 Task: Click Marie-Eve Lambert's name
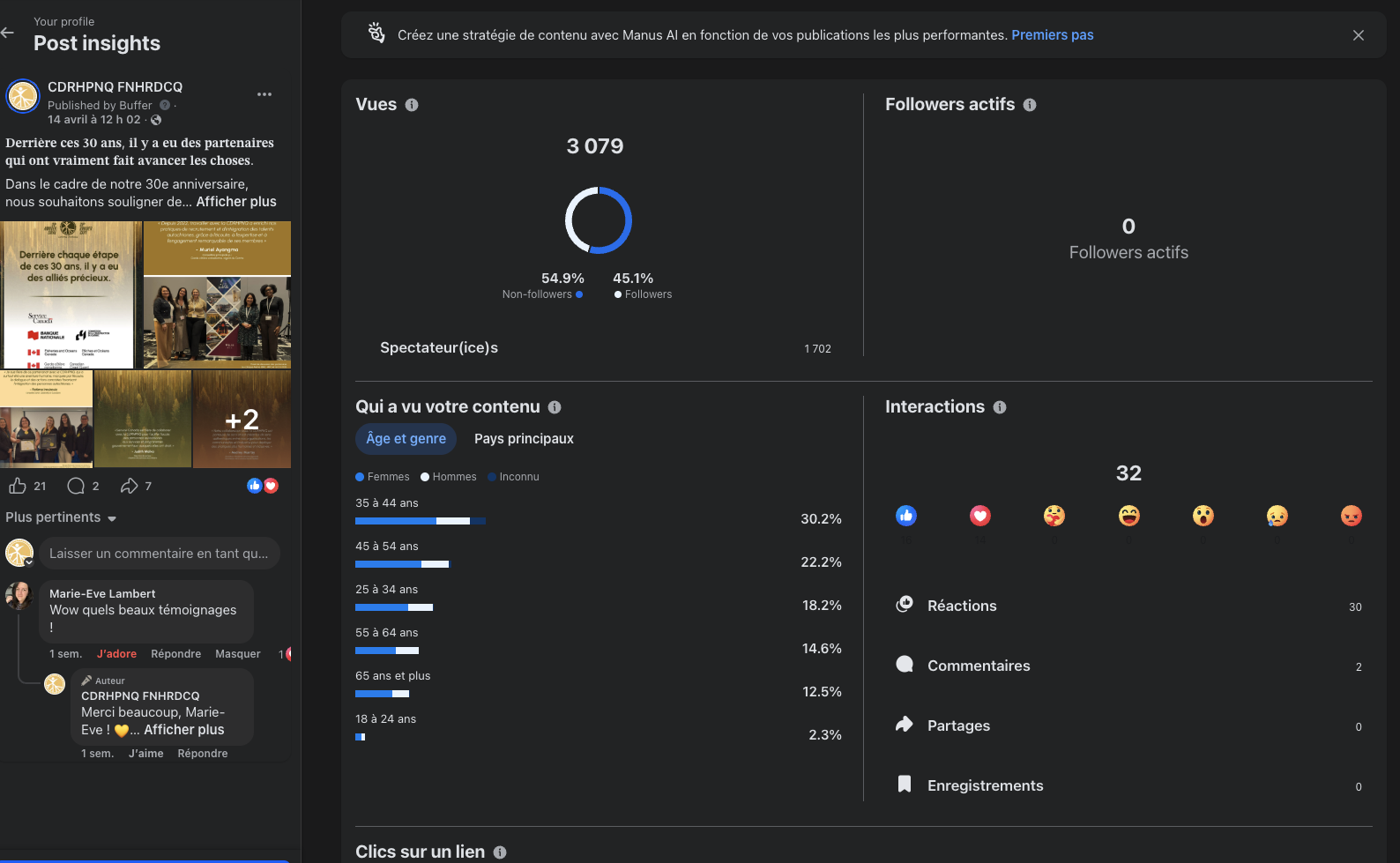coord(102,594)
